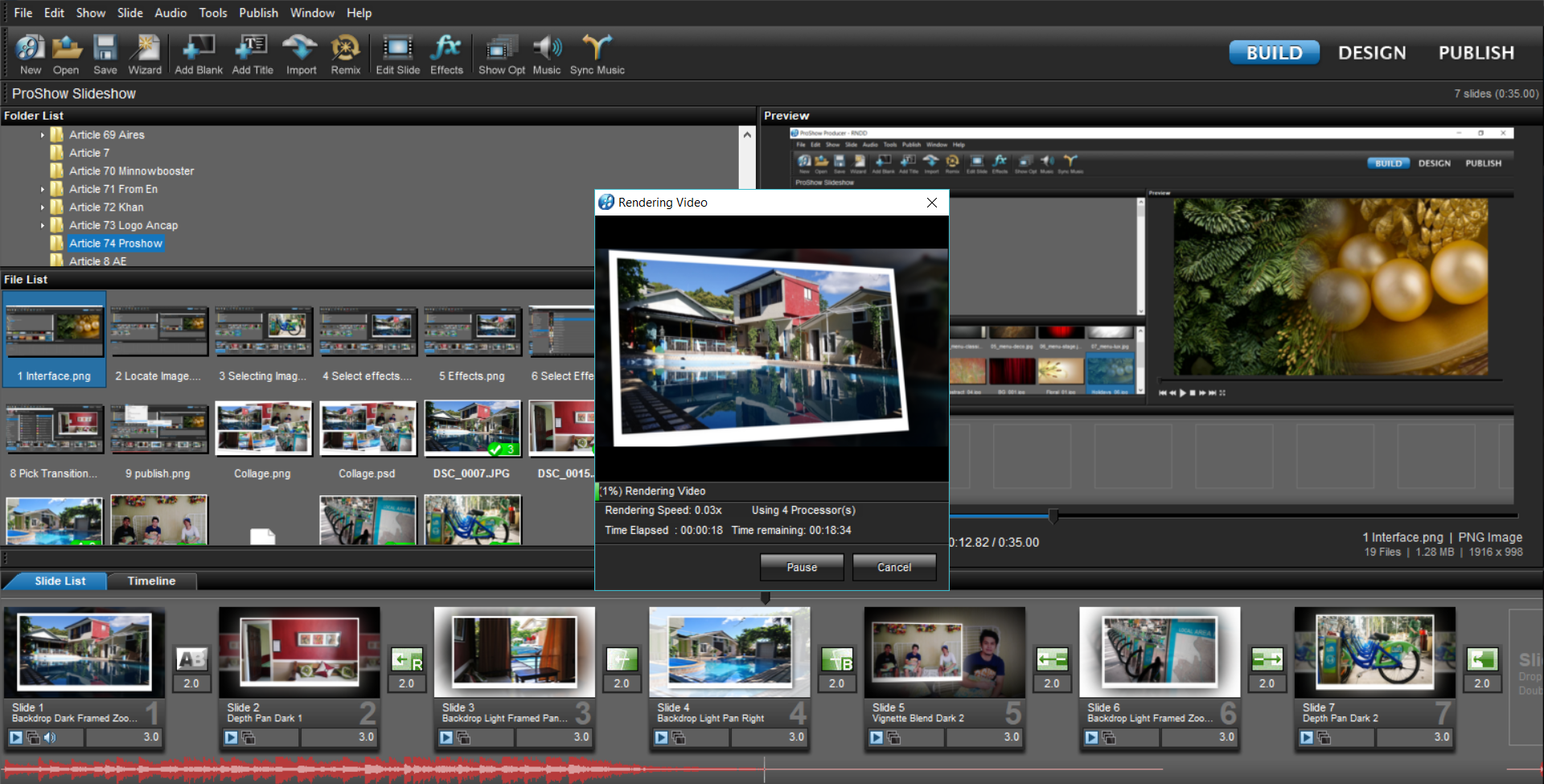The height and width of the screenshot is (784, 1544).
Task: Click the transition icon after Slide 5
Action: tap(1052, 659)
